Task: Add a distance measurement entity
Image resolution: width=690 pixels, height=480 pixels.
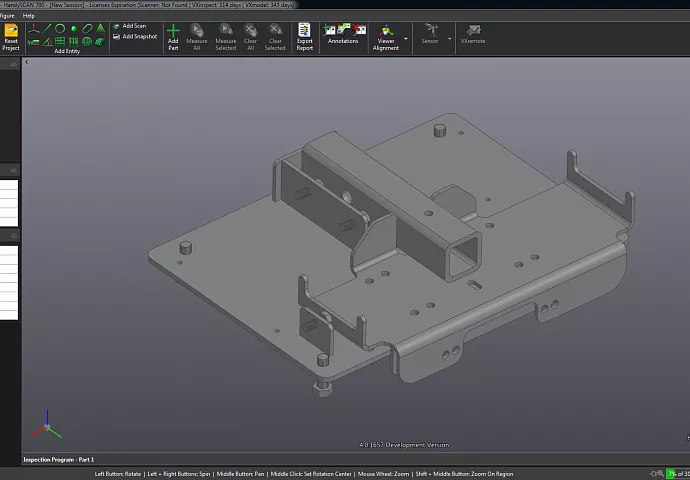Action: tap(33, 42)
